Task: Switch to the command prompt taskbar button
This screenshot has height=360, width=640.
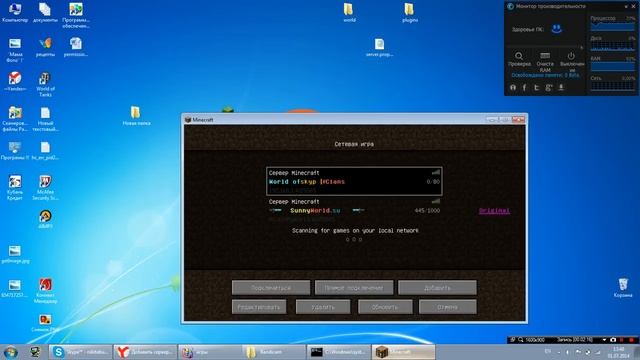Action: click(x=338, y=352)
